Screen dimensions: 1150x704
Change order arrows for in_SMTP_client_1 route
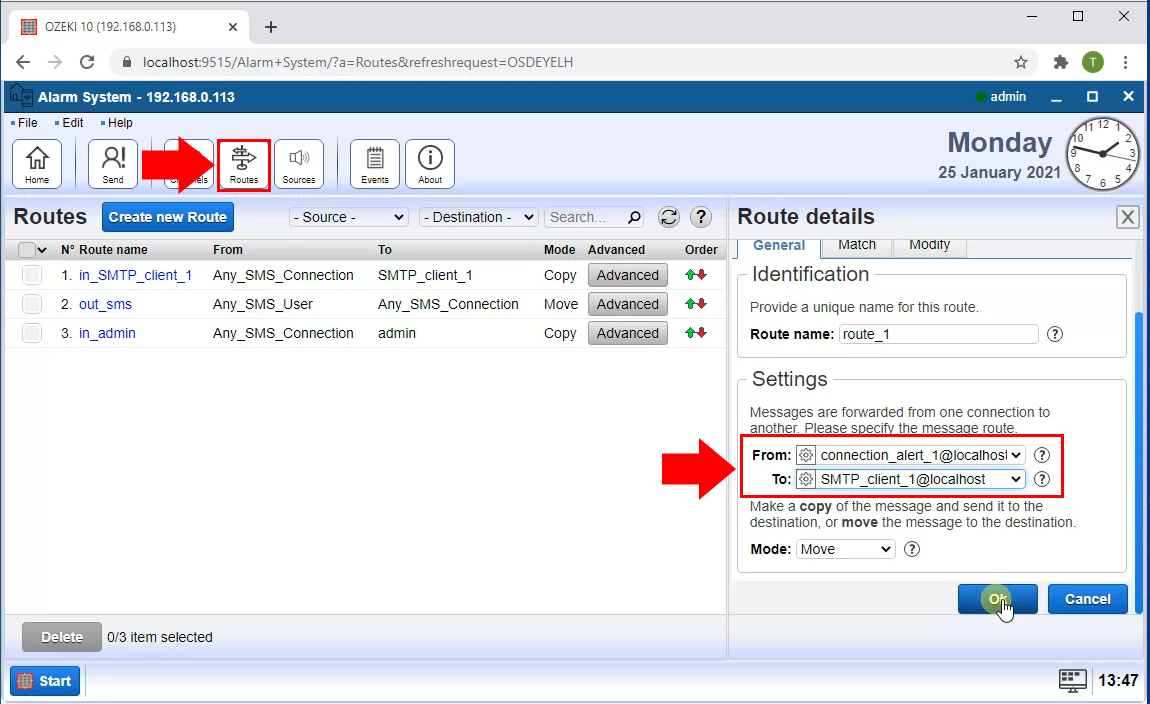coord(696,275)
